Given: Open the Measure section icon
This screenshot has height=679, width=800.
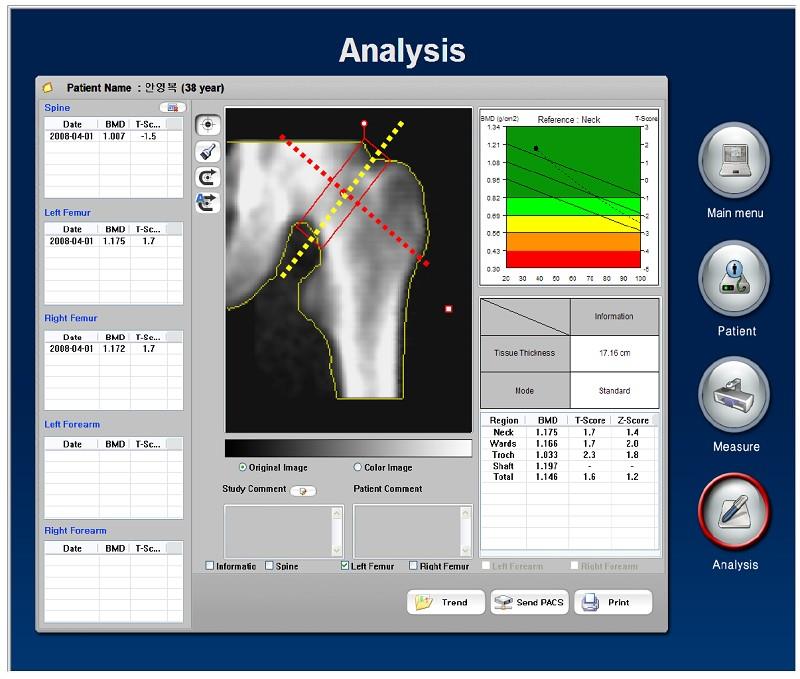Looking at the screenshot, I should (x=734, y=396).
